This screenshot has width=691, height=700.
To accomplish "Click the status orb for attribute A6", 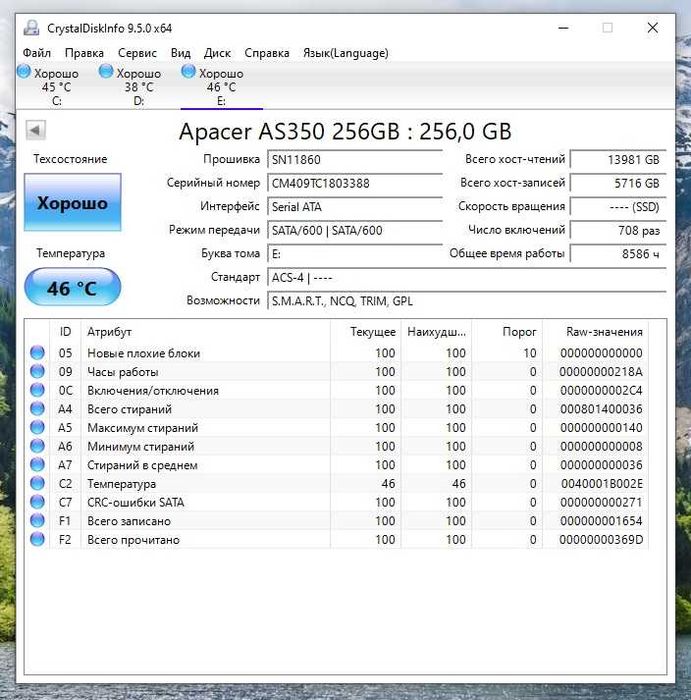I will tap(37, 446).
